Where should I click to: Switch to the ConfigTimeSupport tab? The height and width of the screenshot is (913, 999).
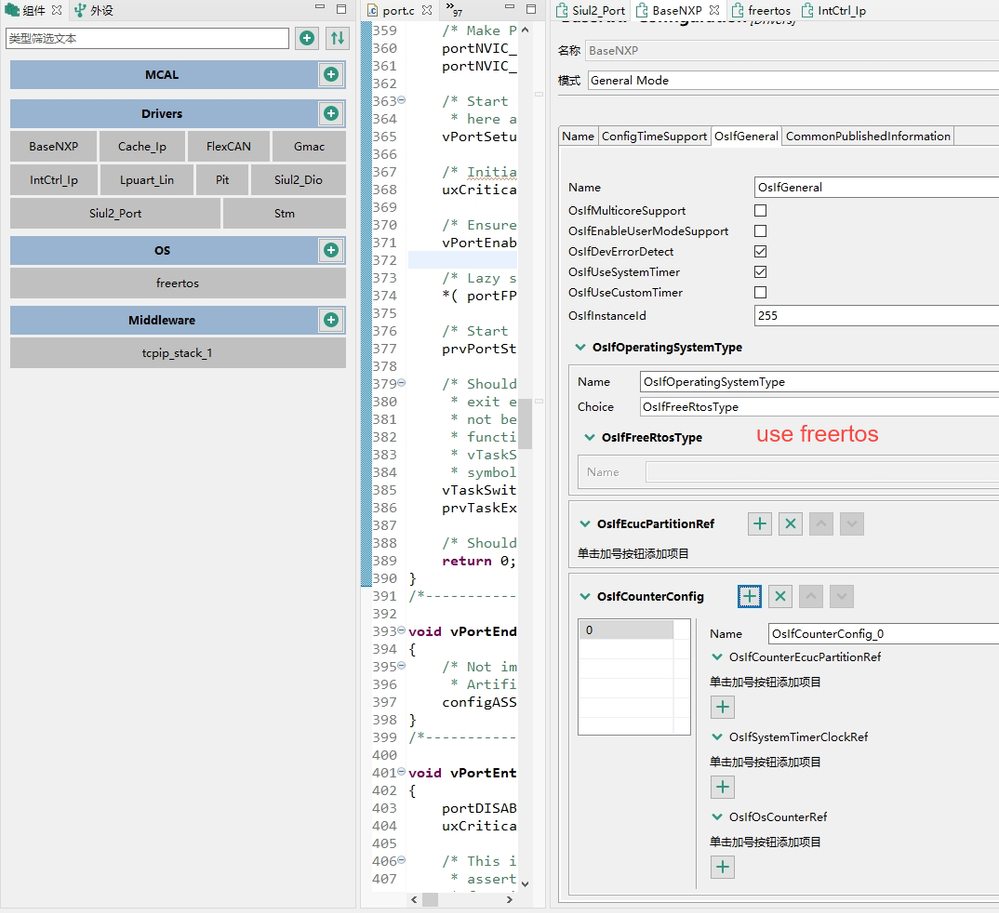(x=654, y=136)
